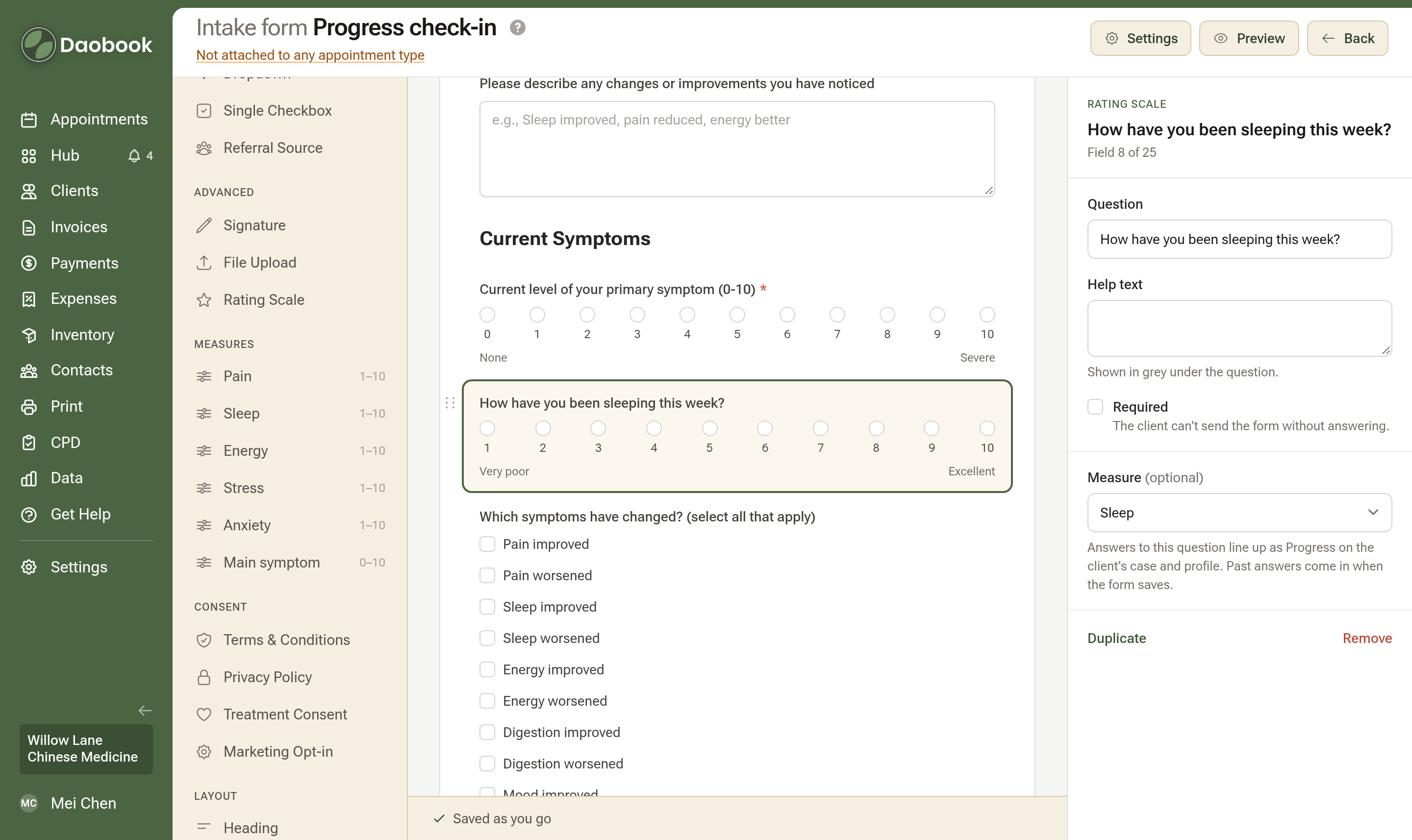Click the Question text input
This screenshot has width=1412, height=840.
pyautogui.click(x=1239, y=240)
